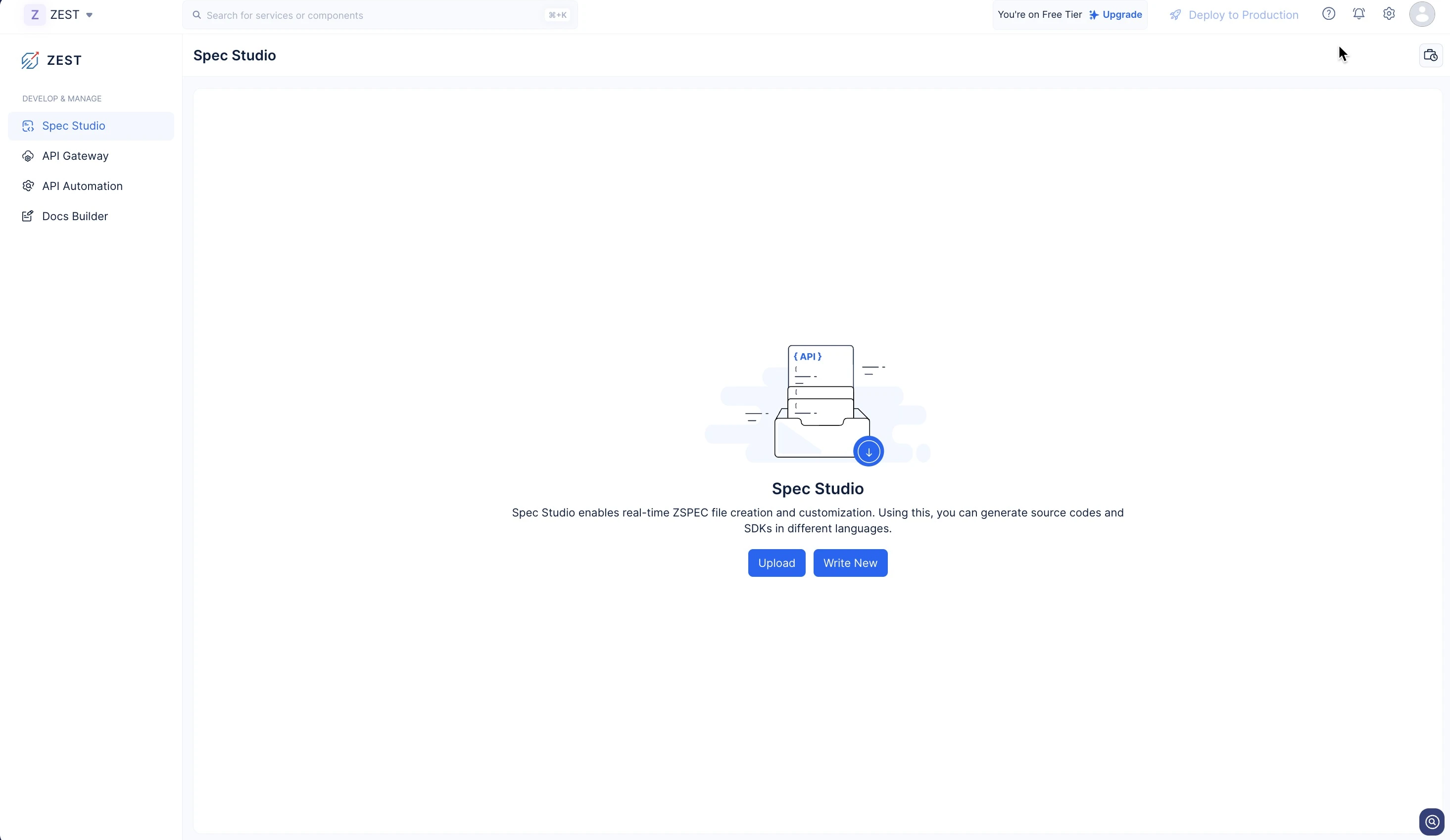Focus the services or components search field
The width and height of the screenshot is (1450, 840).
click(380, 15)
